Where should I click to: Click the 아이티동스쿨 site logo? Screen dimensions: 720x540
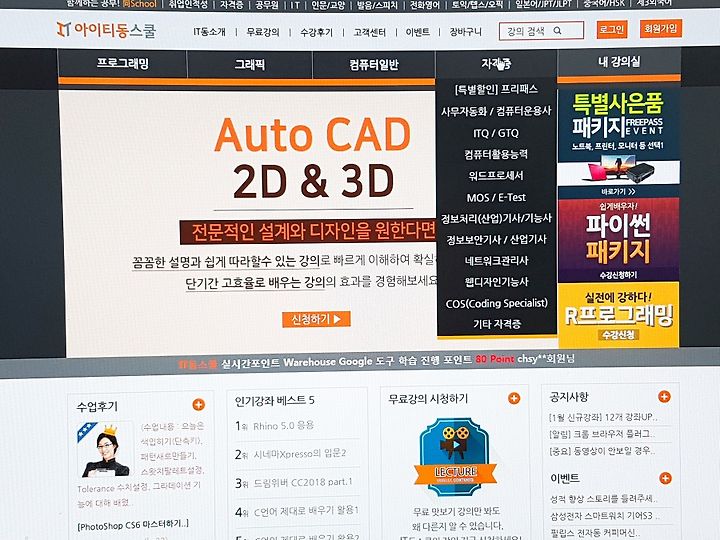[x=107, y=30]
